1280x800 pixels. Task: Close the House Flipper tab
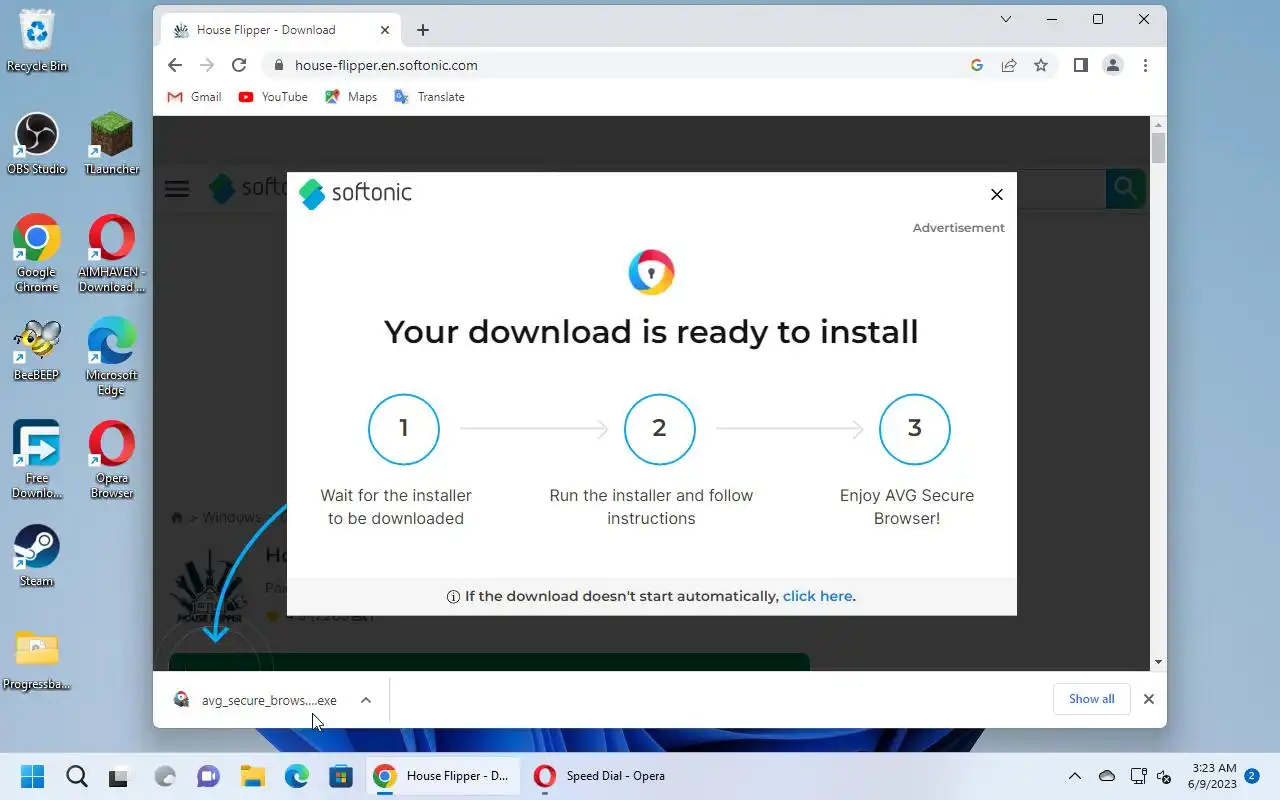[x=385, y=30]
